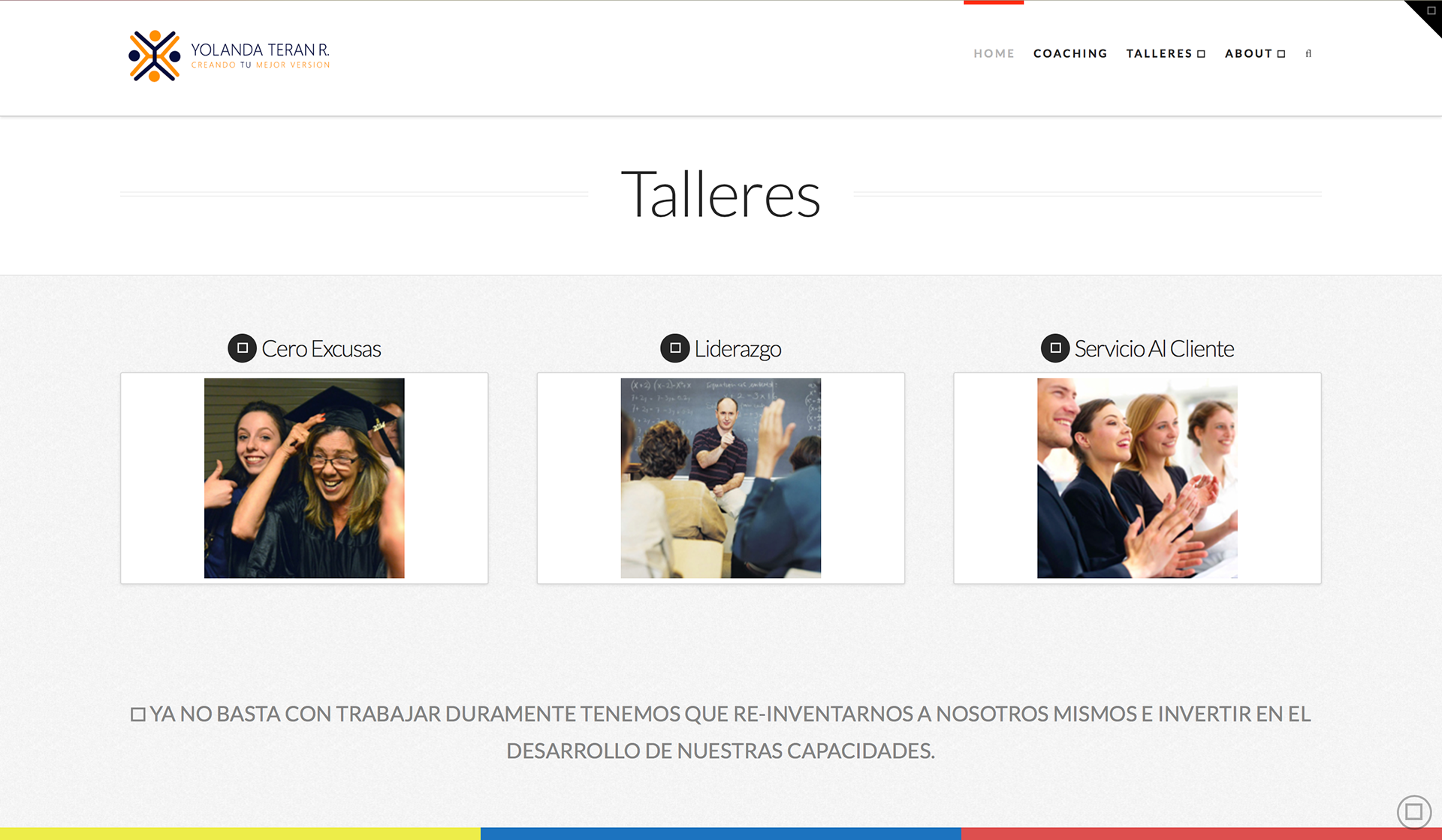Screen dimensions: 1442x840
Task: Open the Liderazgo heading link
Action: click(738, 349)
